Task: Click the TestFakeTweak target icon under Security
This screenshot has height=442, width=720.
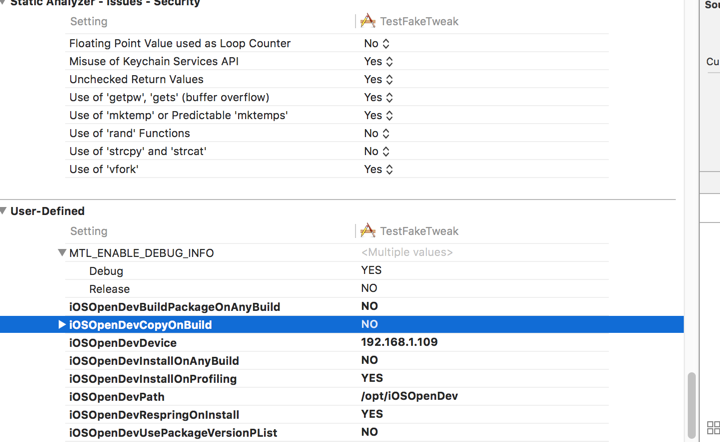Action: (368, 21)
